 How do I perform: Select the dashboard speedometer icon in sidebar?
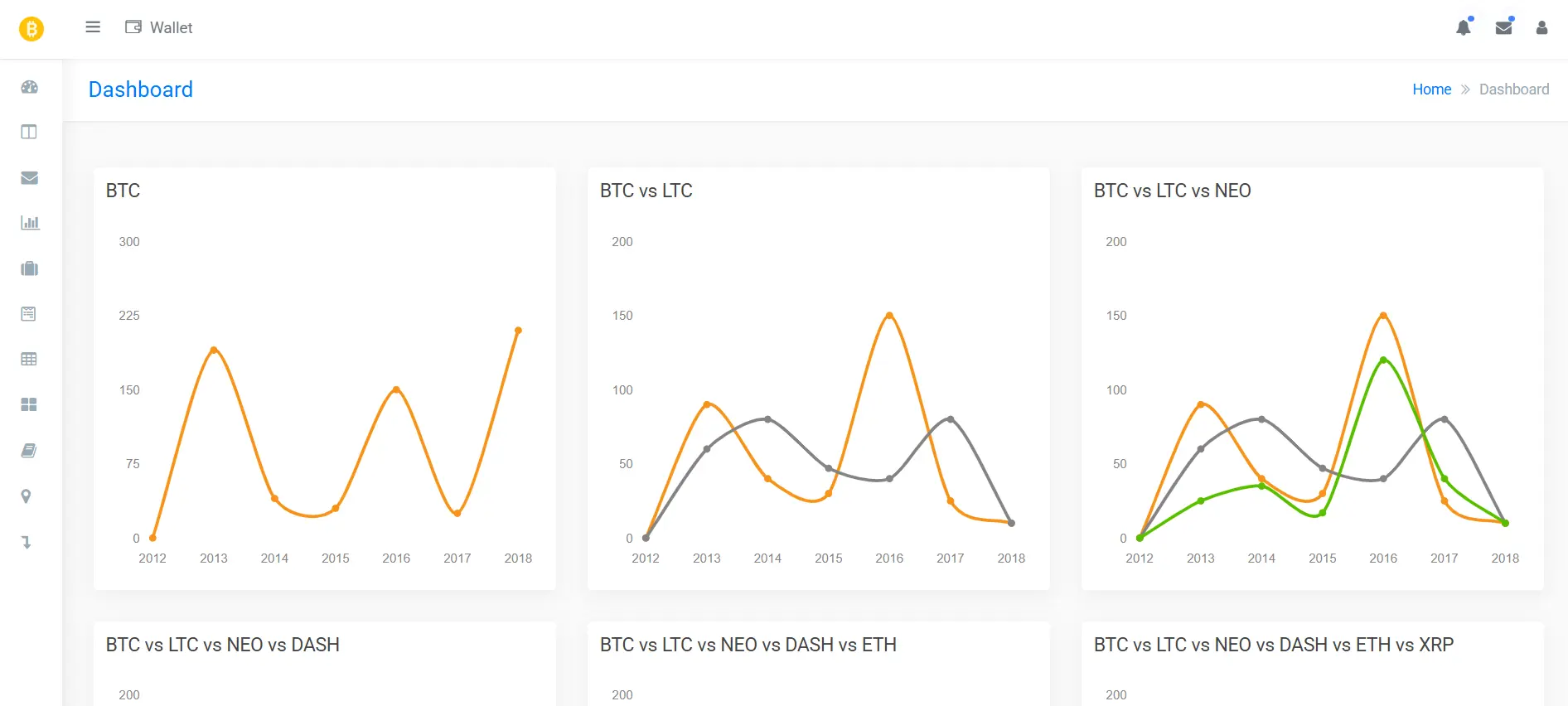[x=30, y=87]
